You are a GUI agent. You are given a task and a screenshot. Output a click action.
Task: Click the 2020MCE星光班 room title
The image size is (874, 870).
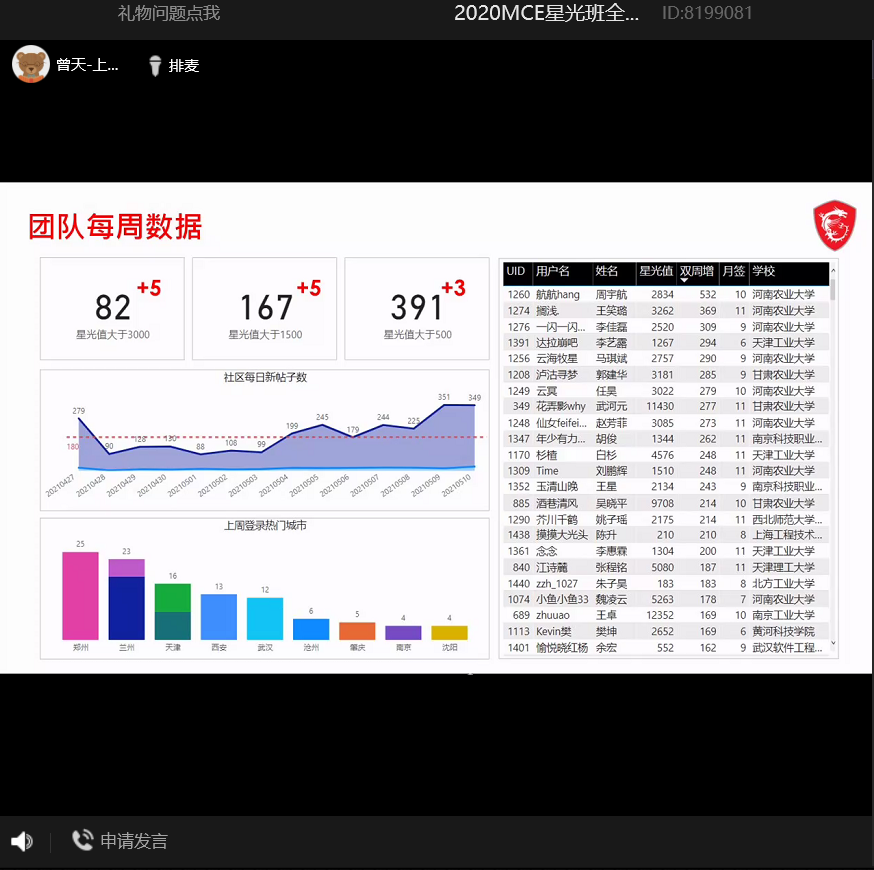click(x=546, y=13)
